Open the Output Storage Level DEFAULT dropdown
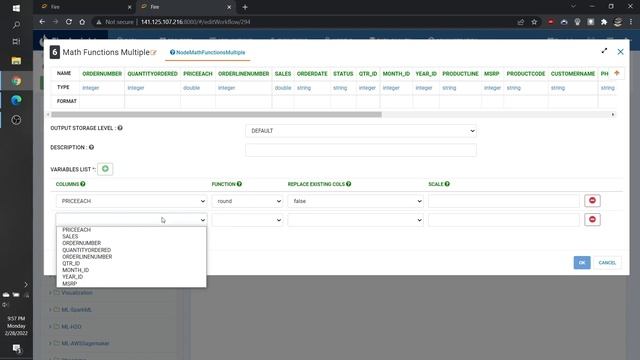The width and height of the screenshot is (640, 360). pos(361,131)
